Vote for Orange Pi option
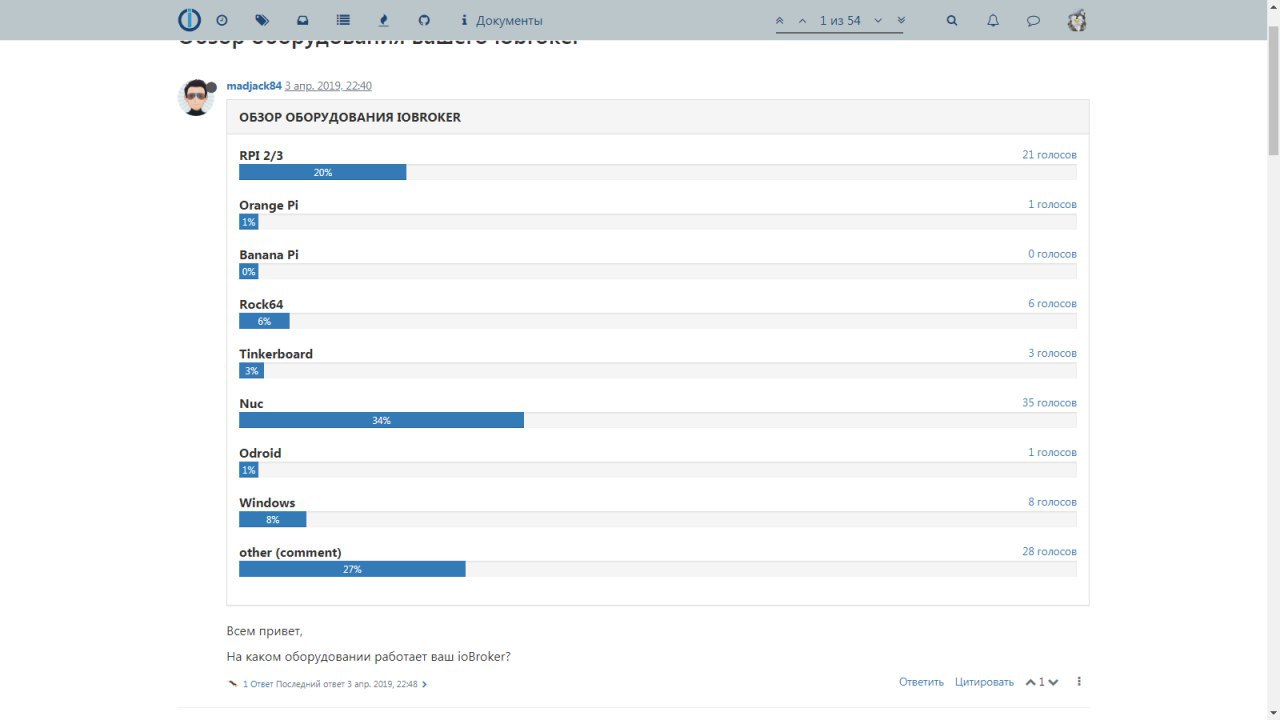Viewport: 1280px width, 720px height. tap(268, 205)
